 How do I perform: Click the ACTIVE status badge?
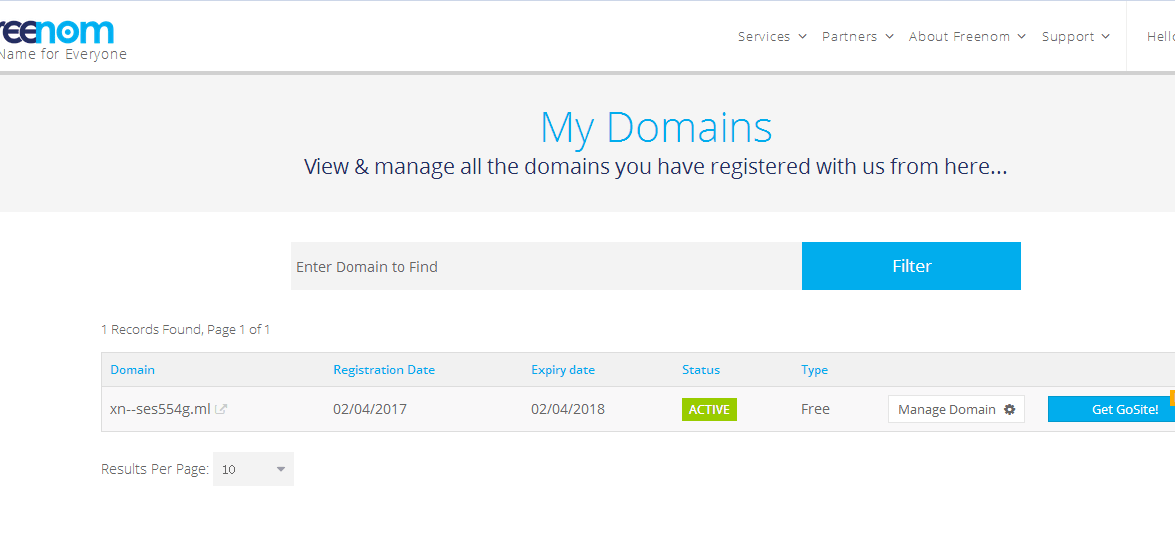(x=709, y=409)
